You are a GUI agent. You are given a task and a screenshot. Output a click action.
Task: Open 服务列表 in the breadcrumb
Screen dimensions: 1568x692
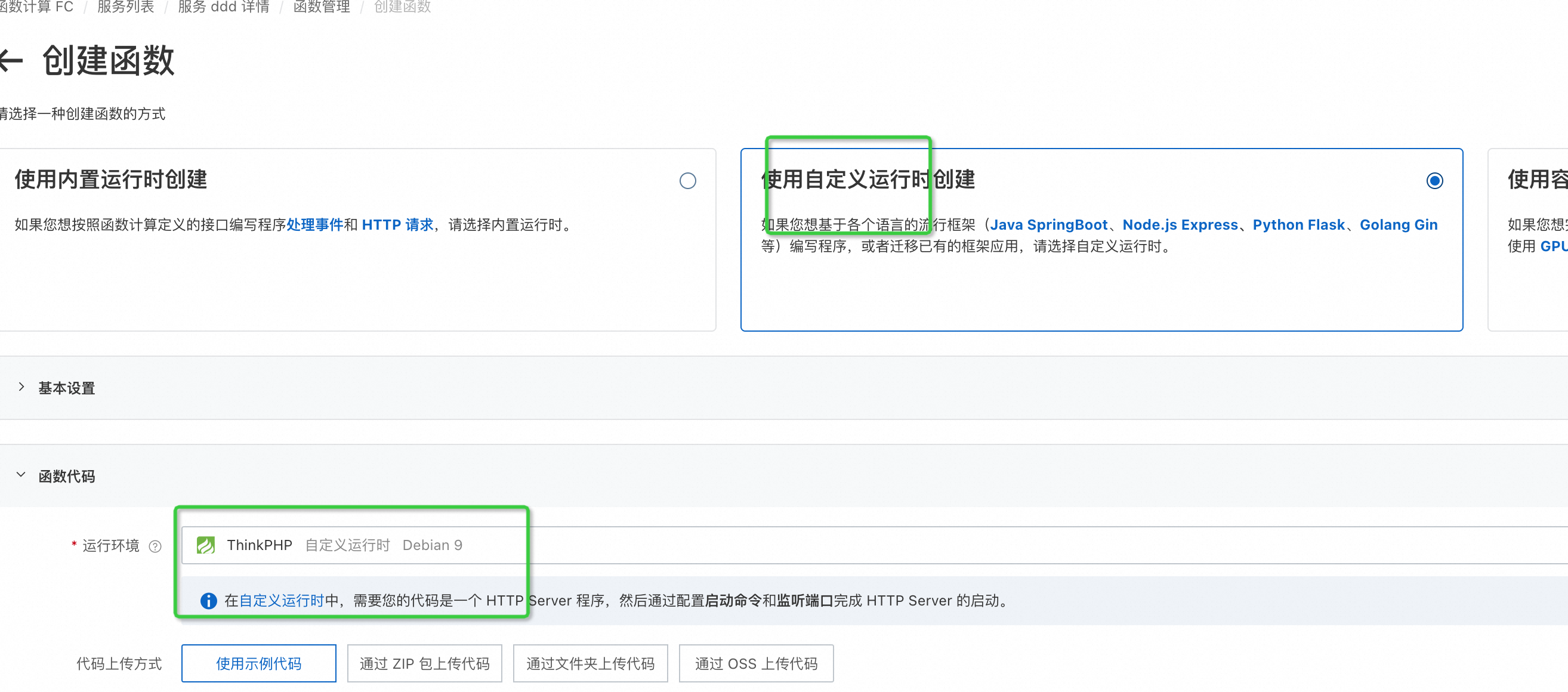tap(125, 7)
